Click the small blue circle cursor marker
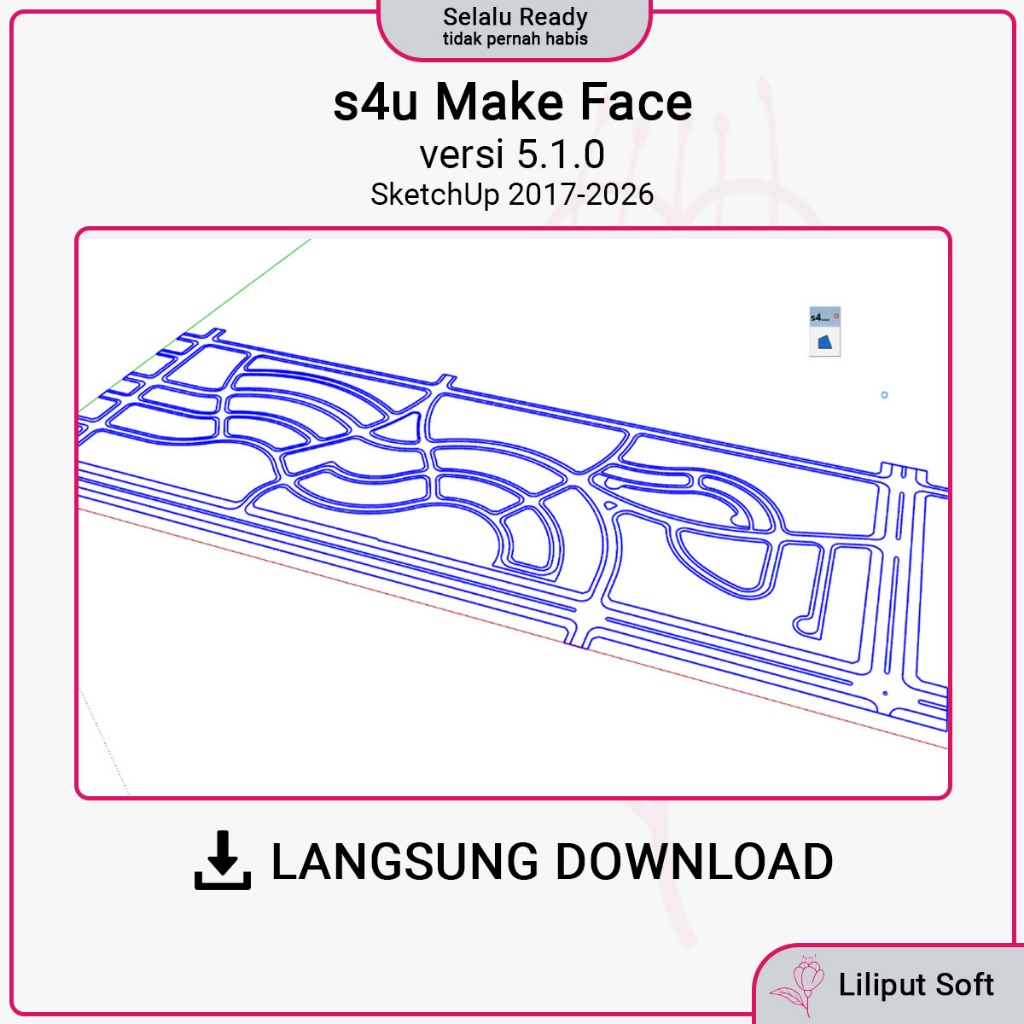The image size is (1024, 1024). point(884,394)
